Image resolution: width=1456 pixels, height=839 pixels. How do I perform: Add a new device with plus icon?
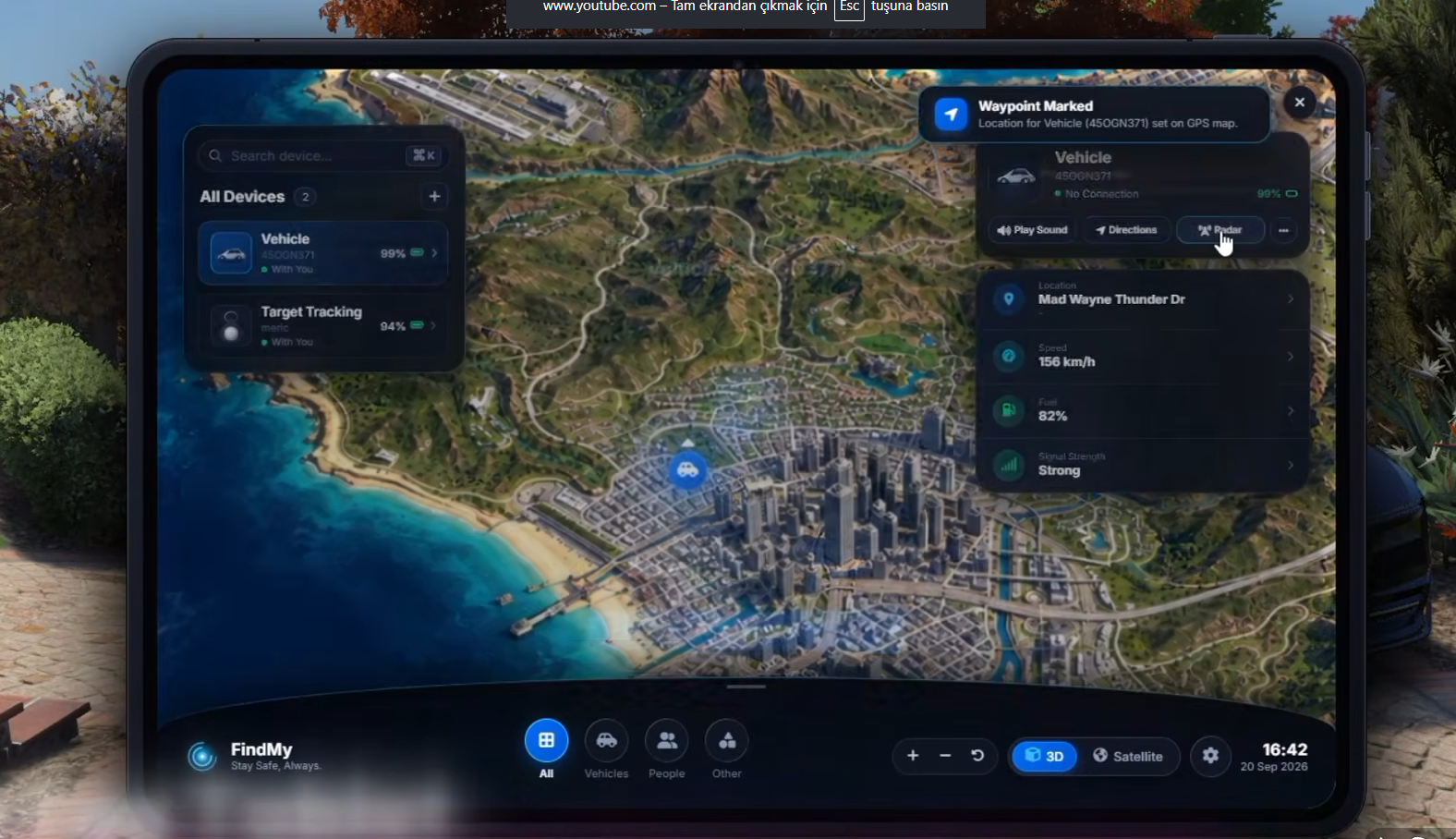pos(434,196)
